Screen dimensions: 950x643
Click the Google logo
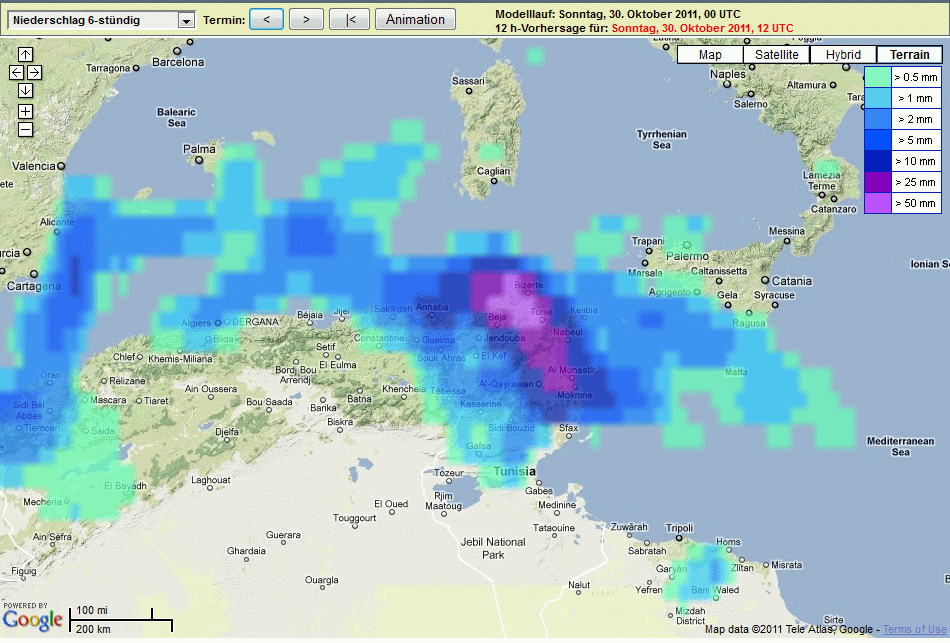click(x=33, y=619)
